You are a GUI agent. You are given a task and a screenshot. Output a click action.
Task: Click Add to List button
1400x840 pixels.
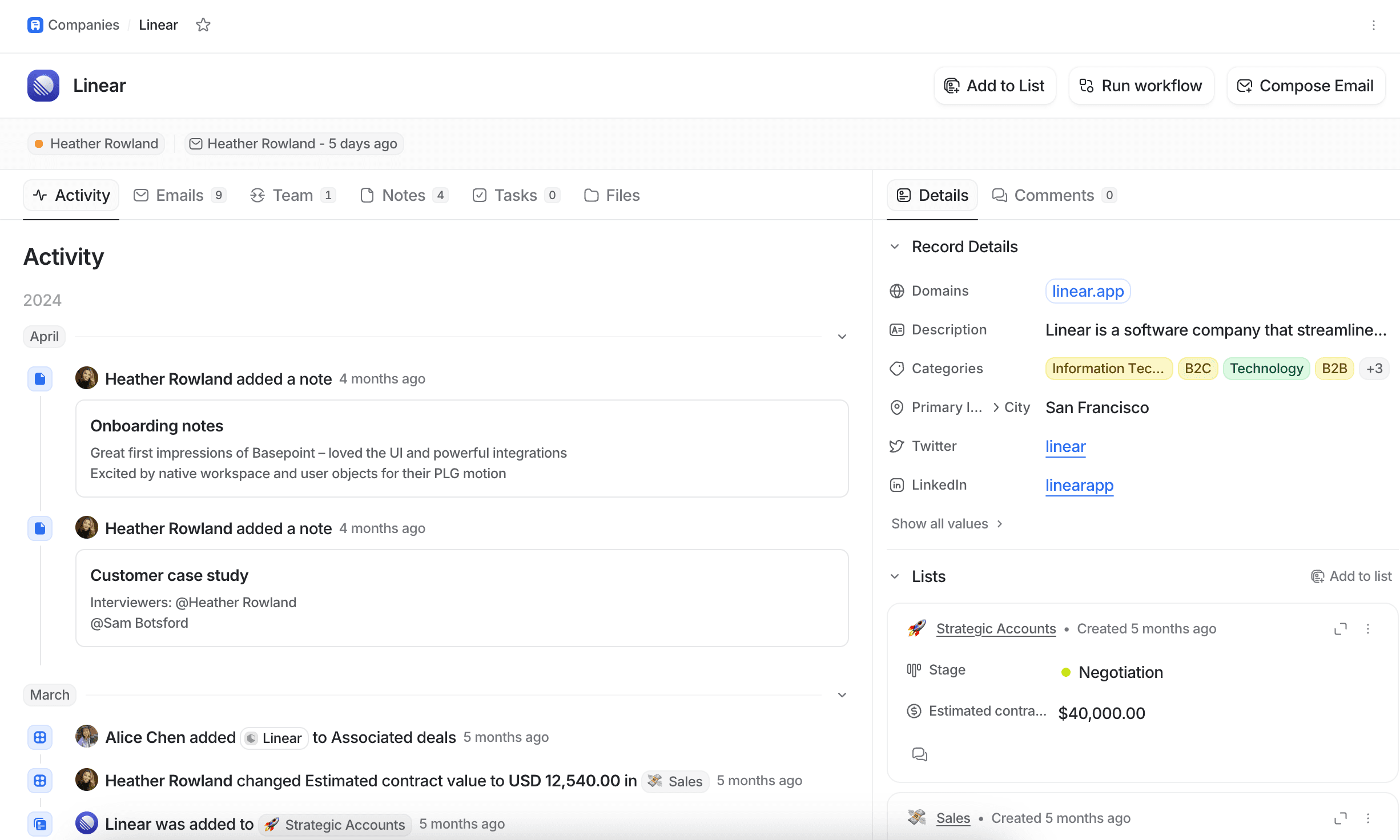(x=995, y=86)
